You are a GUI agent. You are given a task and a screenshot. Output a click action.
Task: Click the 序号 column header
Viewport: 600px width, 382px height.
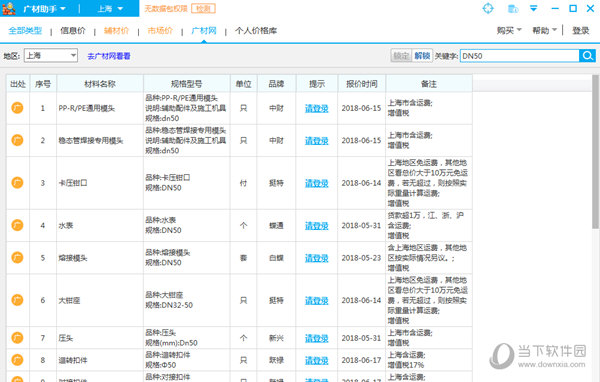(43, 84)
